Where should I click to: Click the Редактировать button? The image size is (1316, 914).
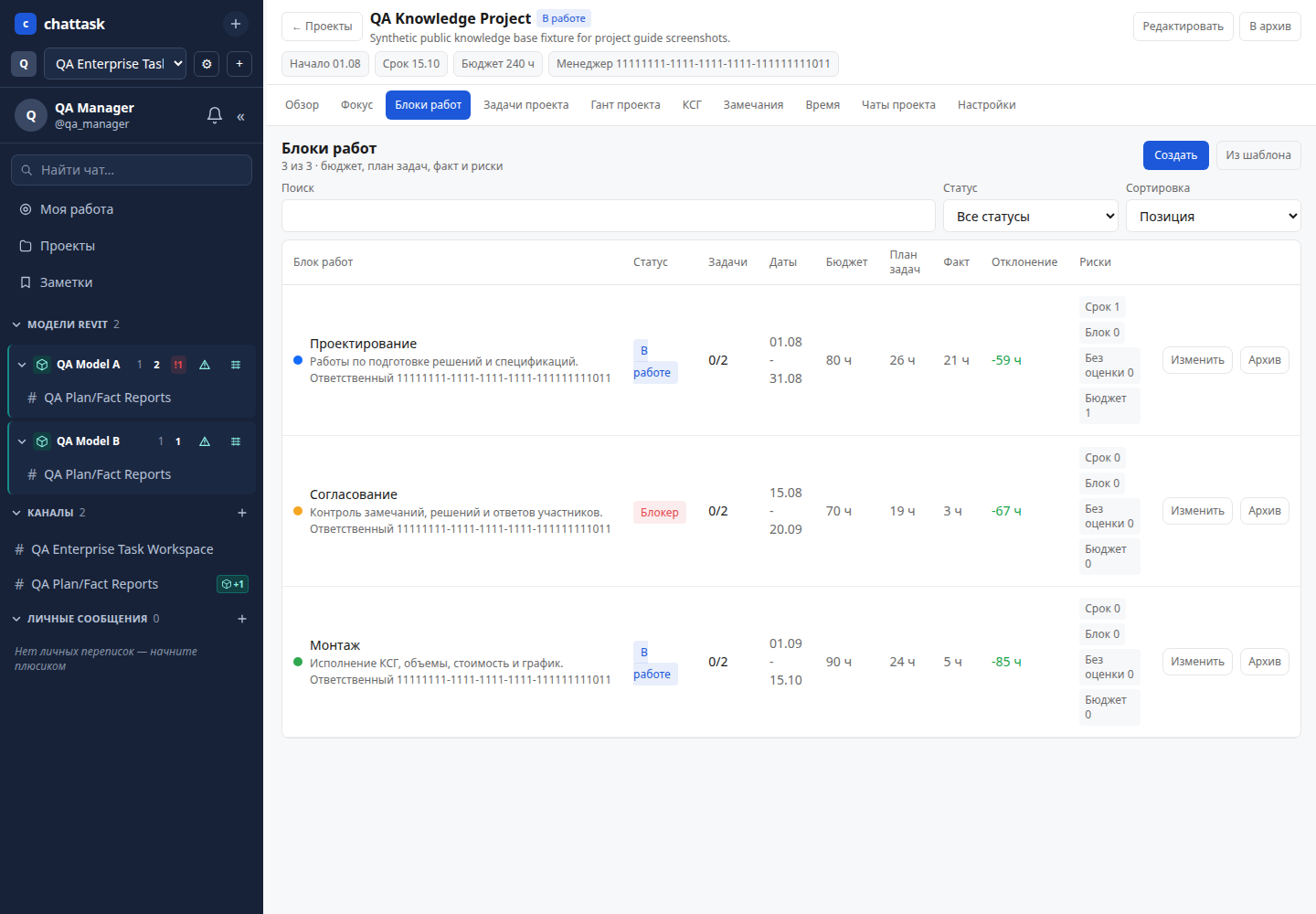1183,27
